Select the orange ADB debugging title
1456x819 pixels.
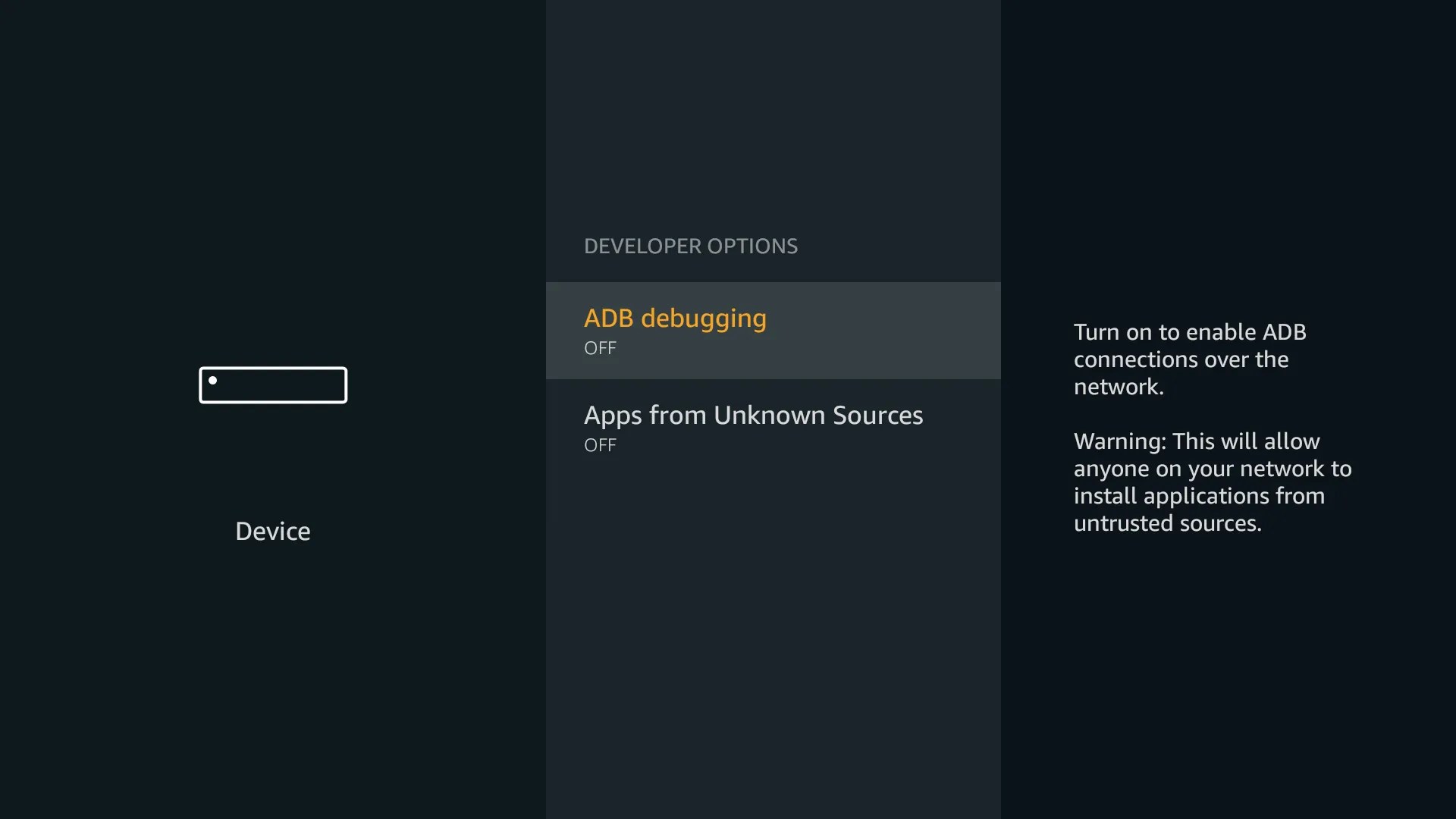click(x=674, y=318)
